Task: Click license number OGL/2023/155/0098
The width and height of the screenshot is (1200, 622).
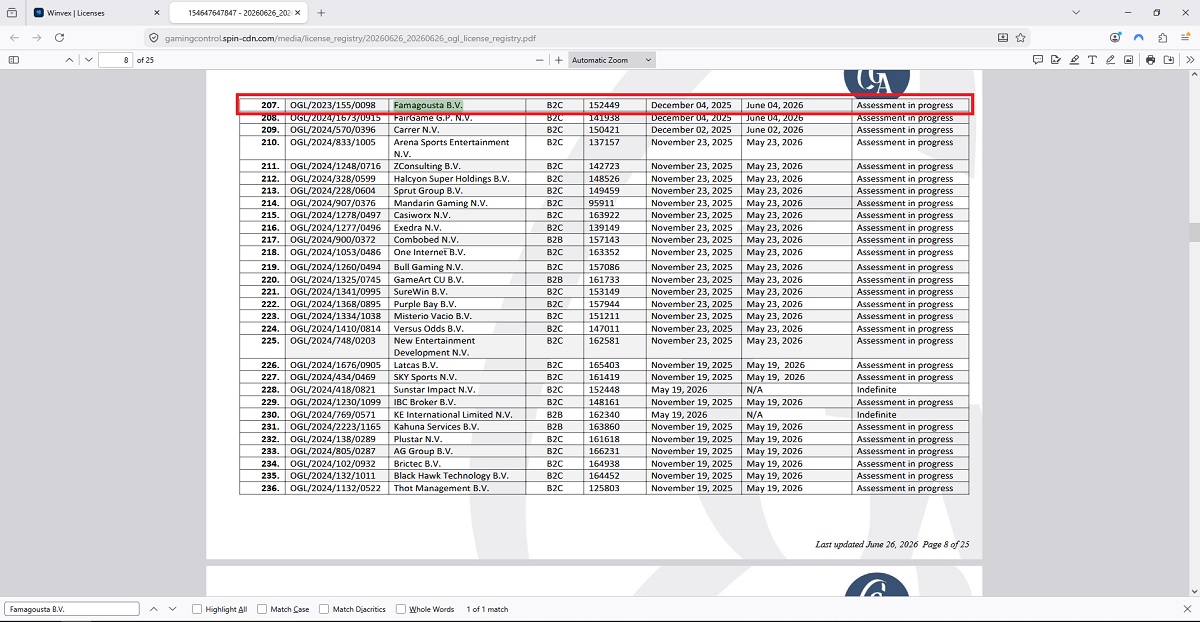Action: coord(333,105)
